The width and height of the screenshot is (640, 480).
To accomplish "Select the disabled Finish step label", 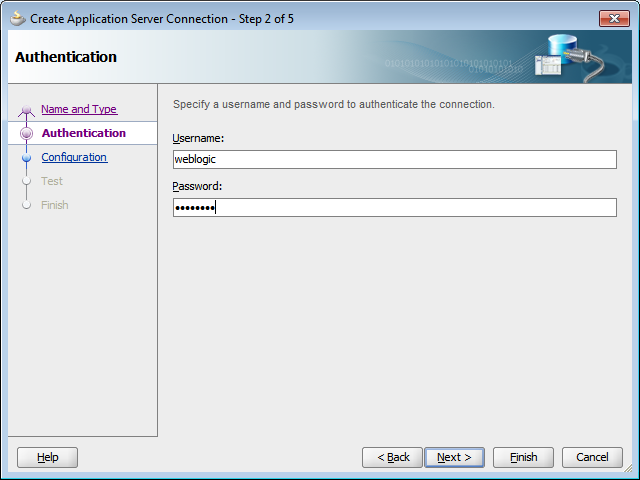I will coord(55,205).
